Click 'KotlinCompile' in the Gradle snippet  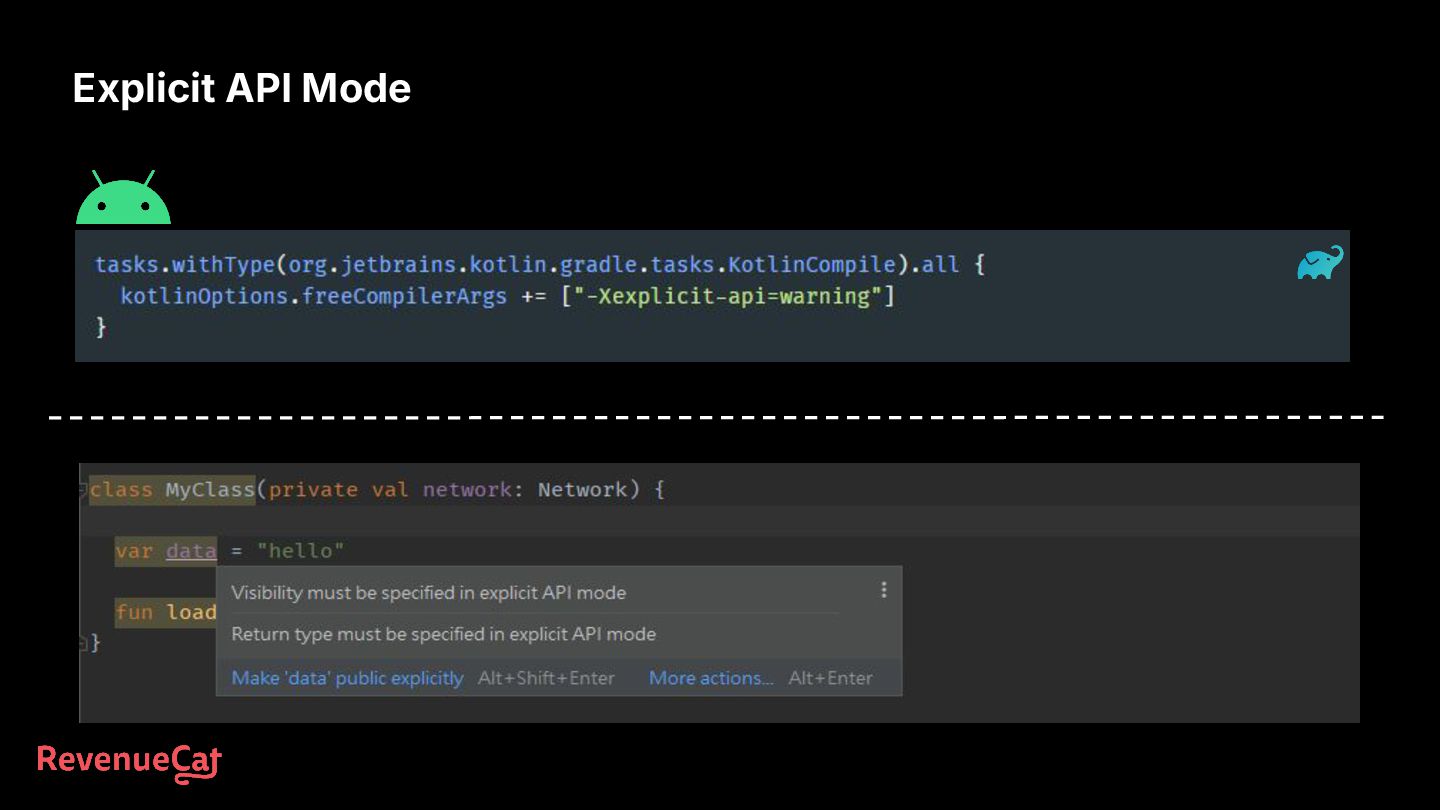point(812,265)
